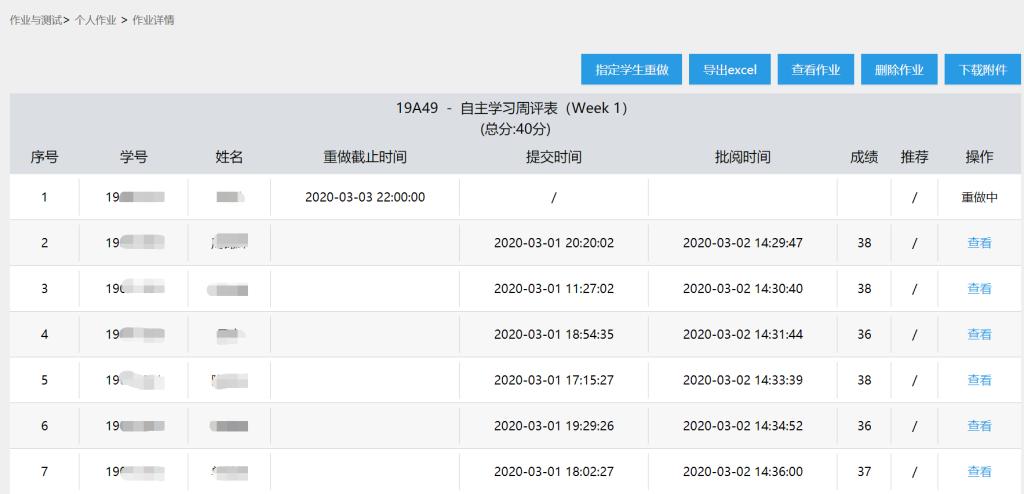Download attachments via 下载附件
1024x494 pixels.
[982, 70]
